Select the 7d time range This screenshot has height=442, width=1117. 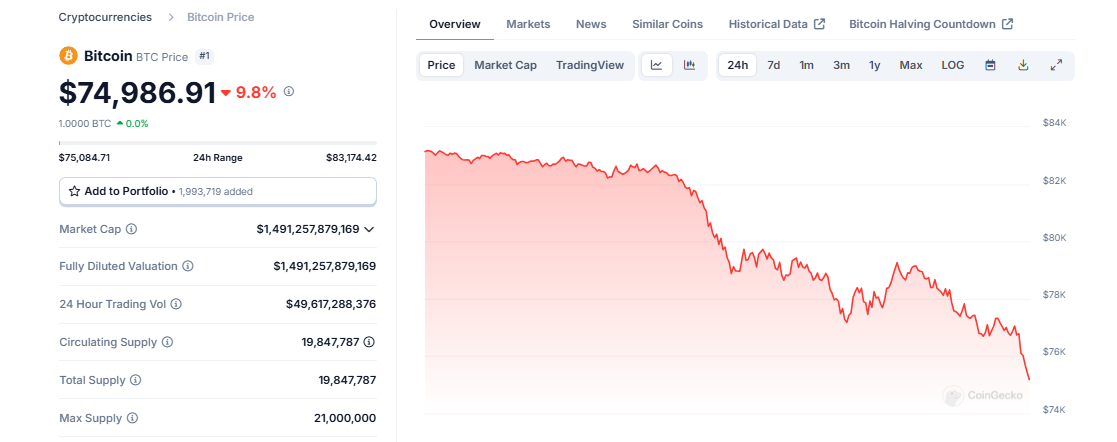pos(773,65)
